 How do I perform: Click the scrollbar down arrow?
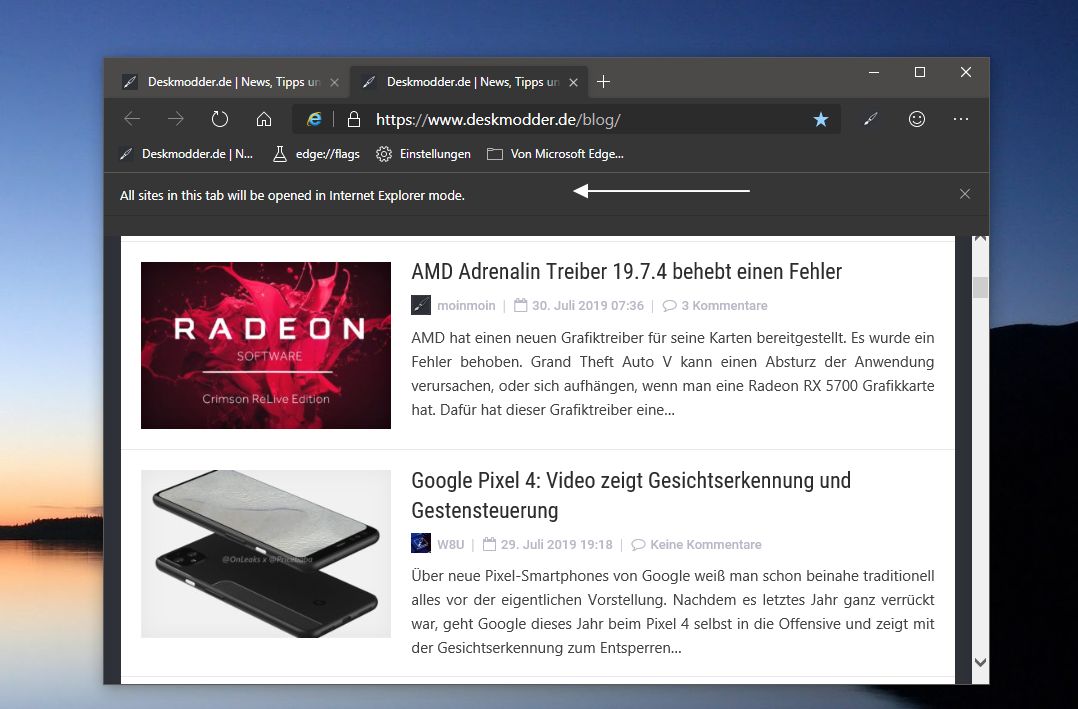pos(980,662)
